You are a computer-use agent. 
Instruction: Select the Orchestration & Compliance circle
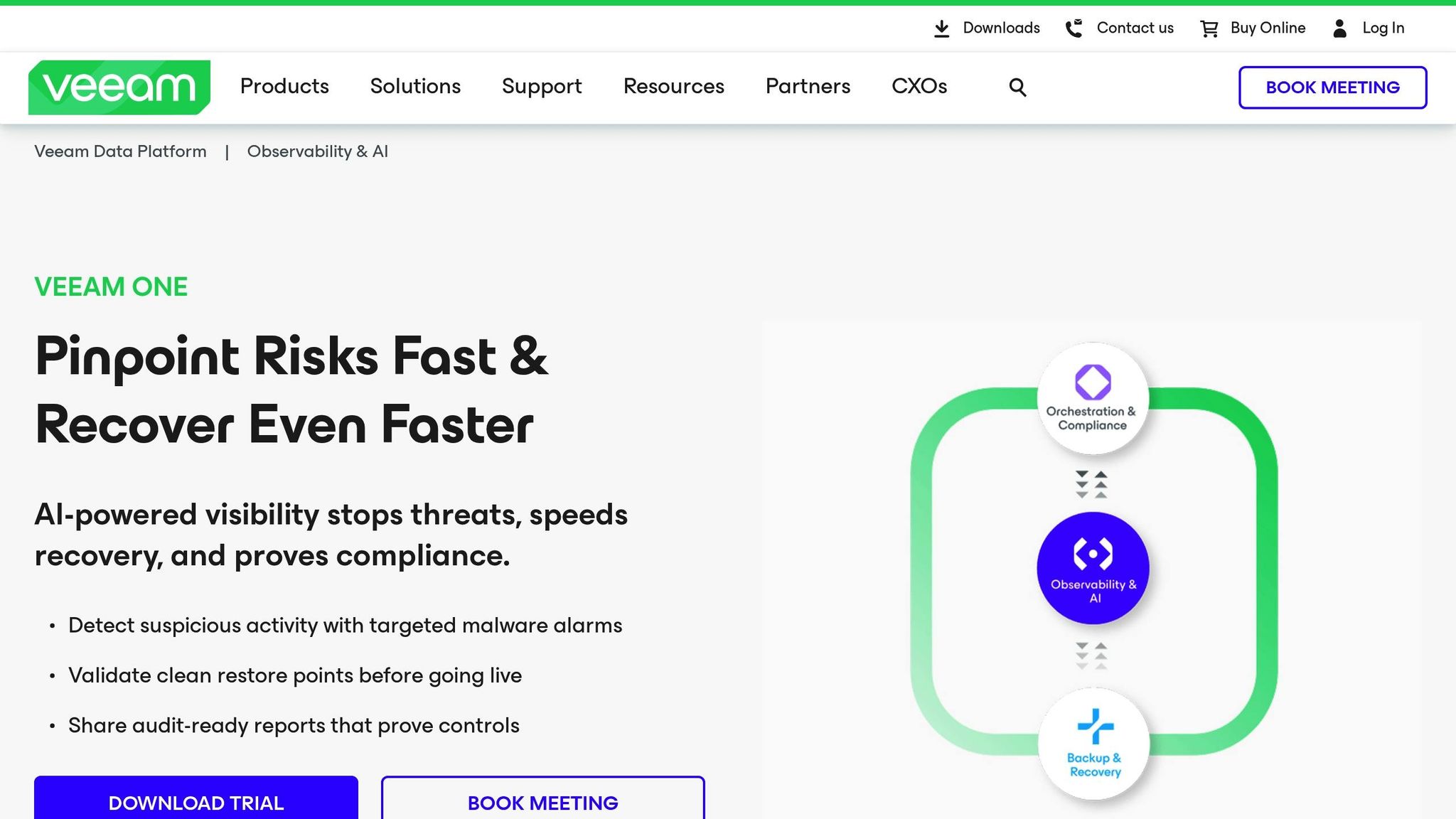pyautogui.click(x=1093, y=398)
